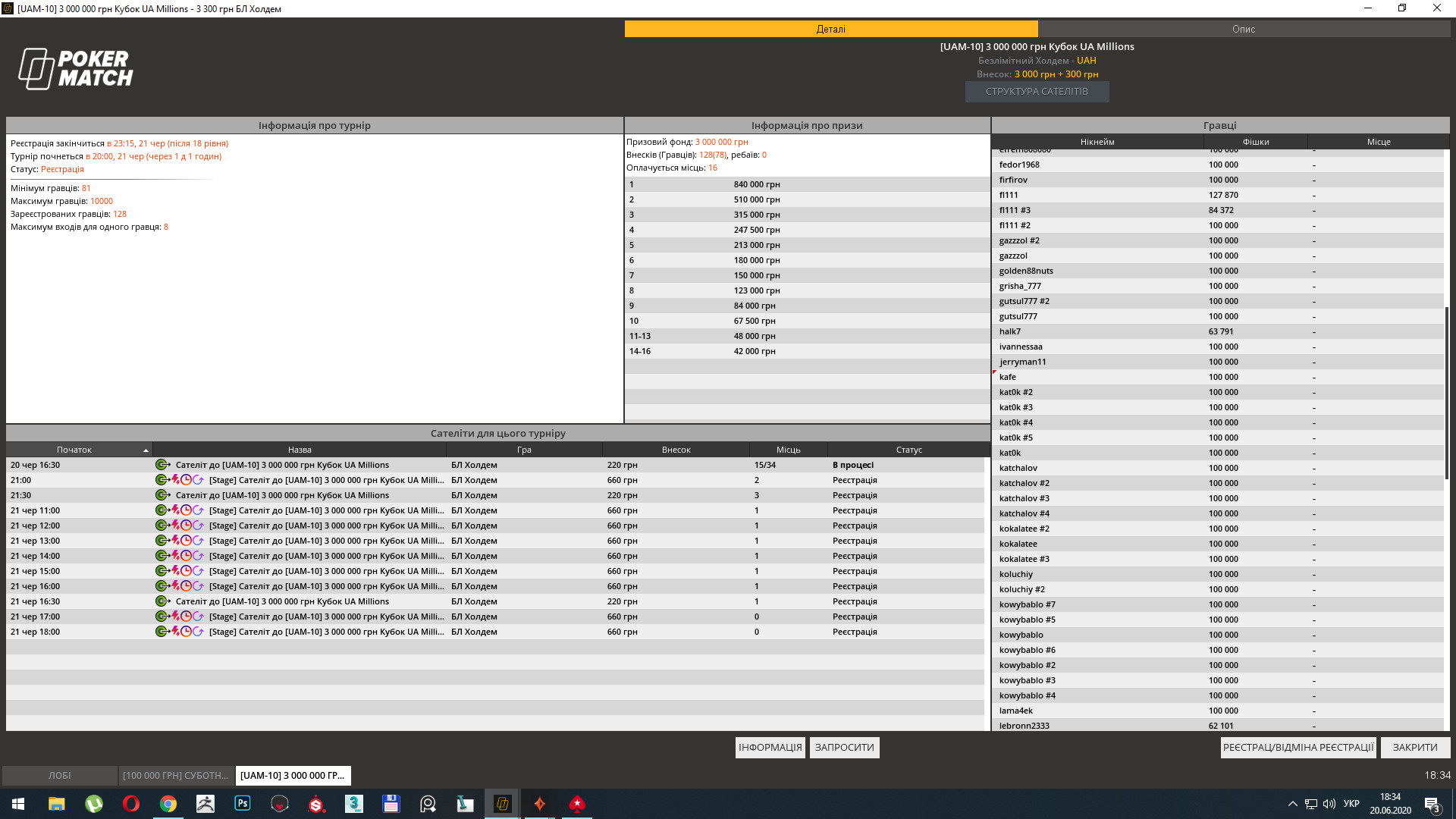This screenshot has width=1456, height=819.
Task: Open PokerStars from the Windows taskbar
Action: click(577, 804)
